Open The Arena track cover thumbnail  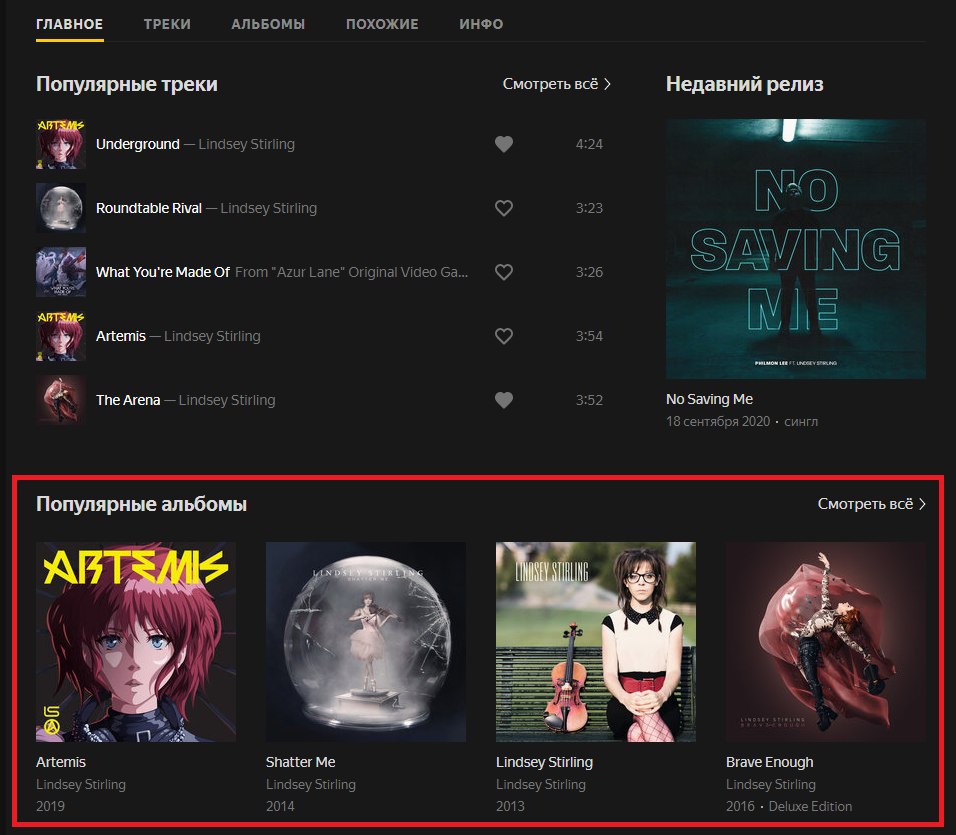click(x=60, y=400)
